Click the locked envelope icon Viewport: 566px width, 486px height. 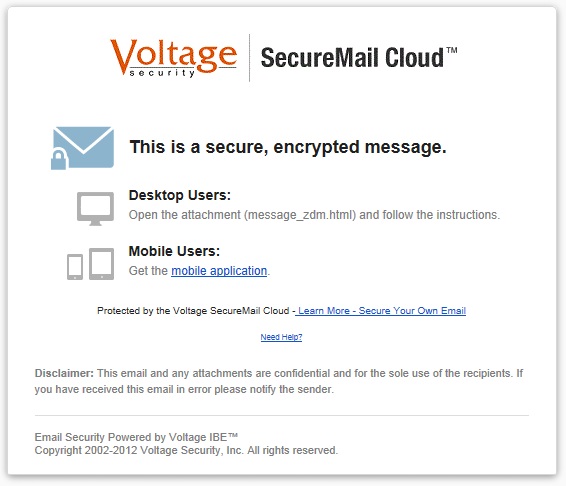coord(83,148)
